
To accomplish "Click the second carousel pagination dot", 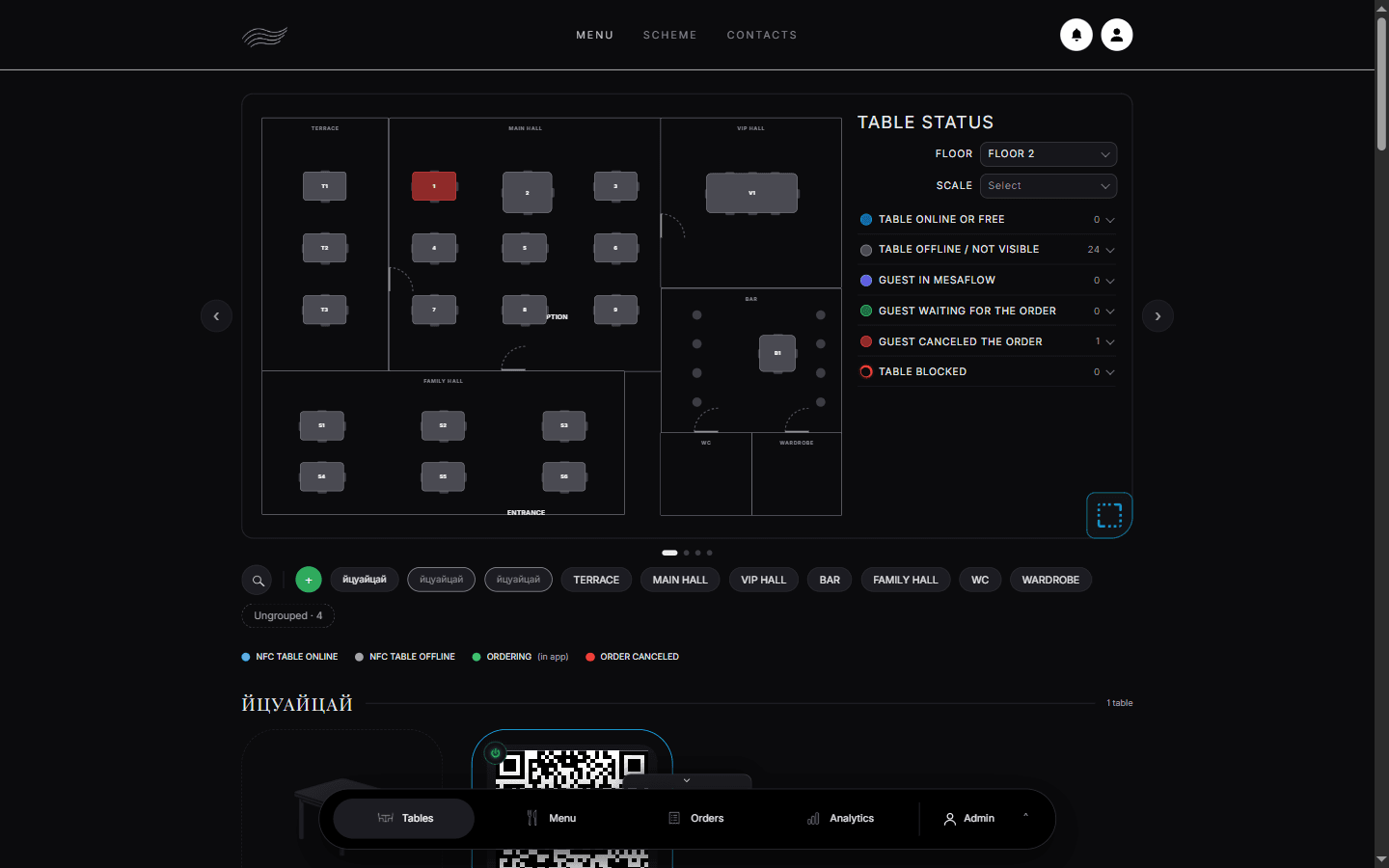I will coord(687,553).
